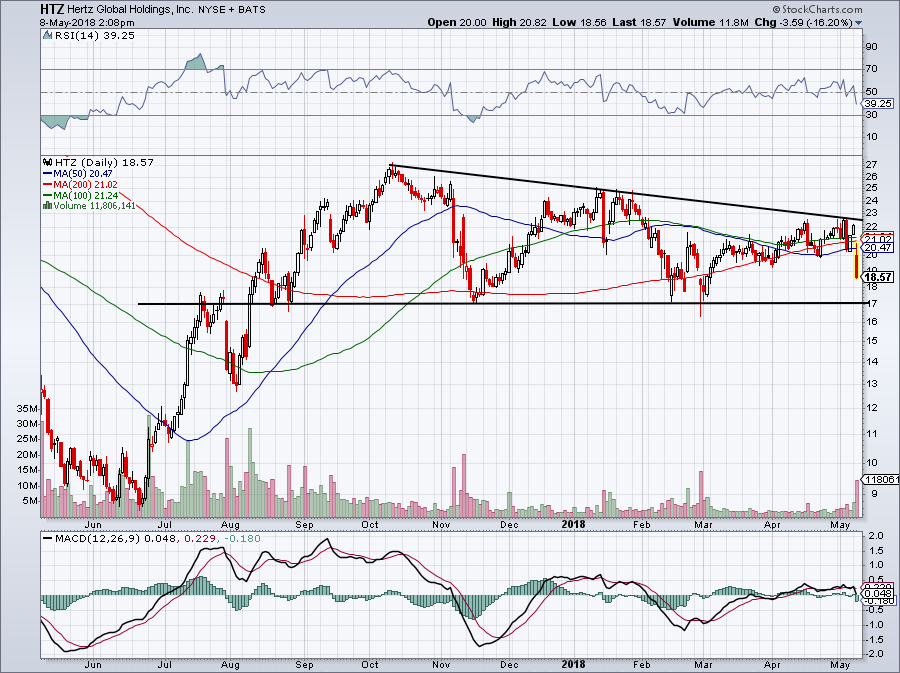The width and height of the screenshot is (900, 673).
Task: Click the 17 label on price axis
Action: click(x=871, y=303)
